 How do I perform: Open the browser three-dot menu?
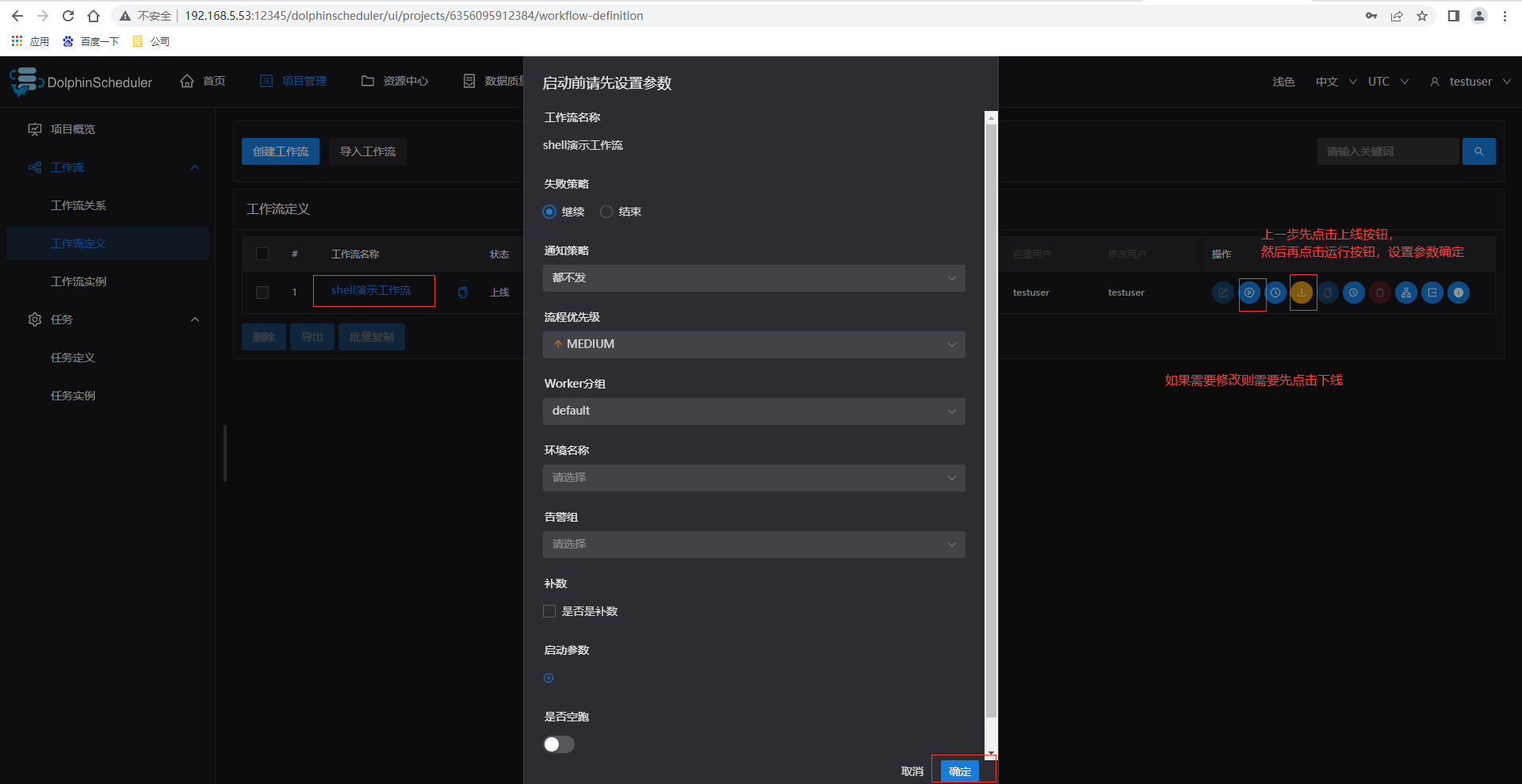click(x=1505, y=16)
